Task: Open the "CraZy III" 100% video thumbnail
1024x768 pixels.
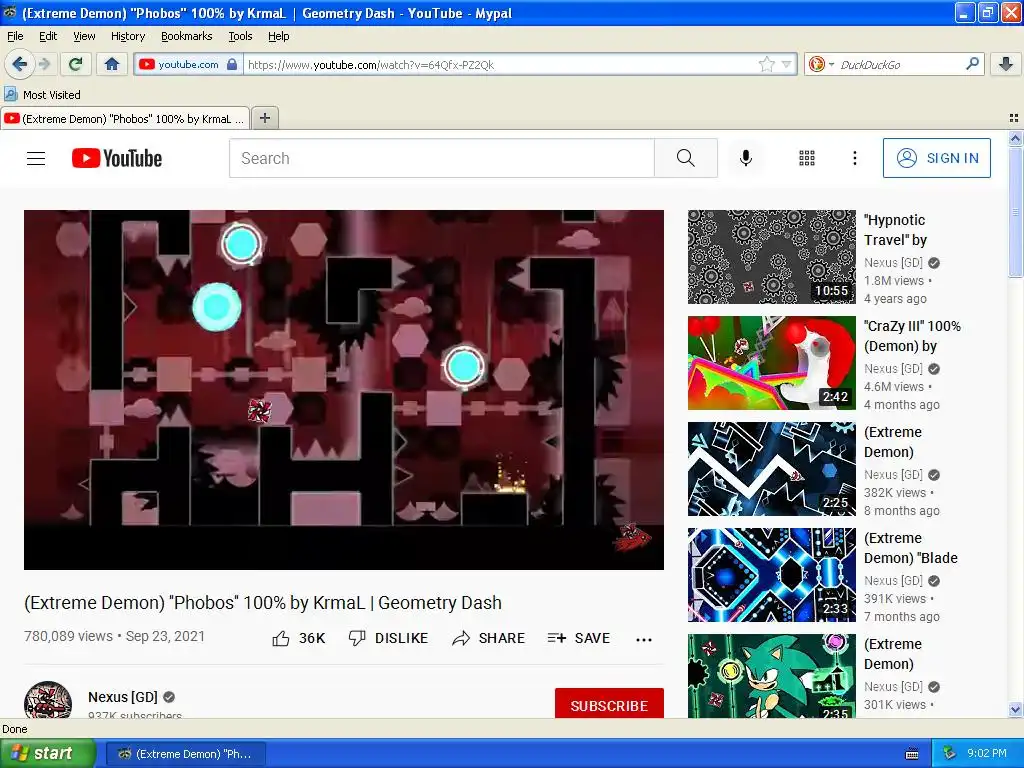Action: click(771, 362)
